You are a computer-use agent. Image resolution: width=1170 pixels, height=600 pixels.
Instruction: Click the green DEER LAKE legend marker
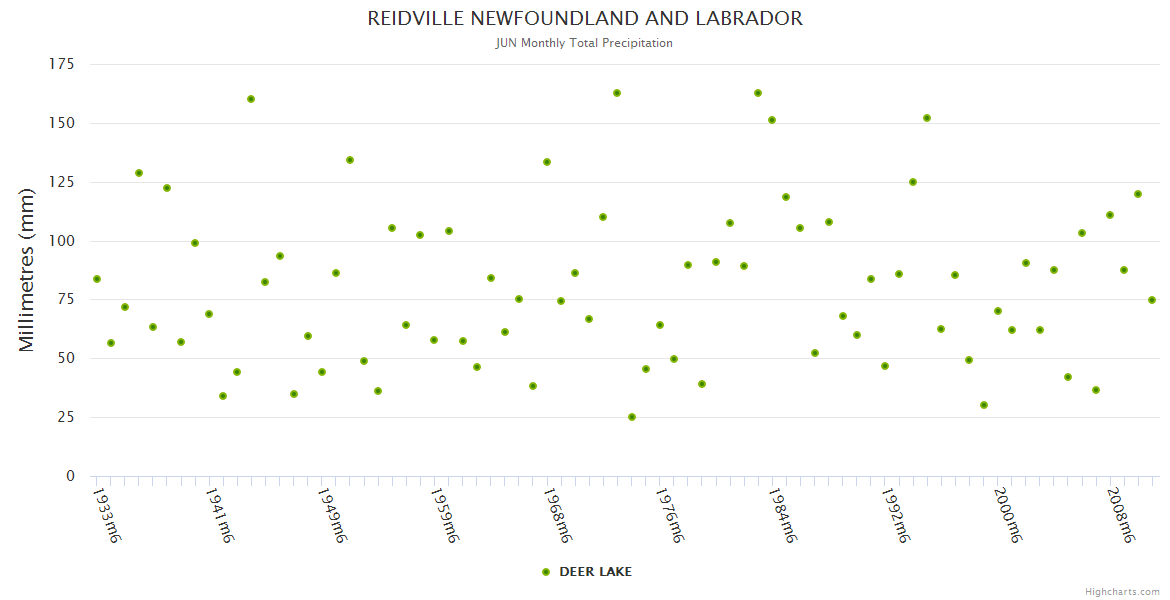coord(546,572)
